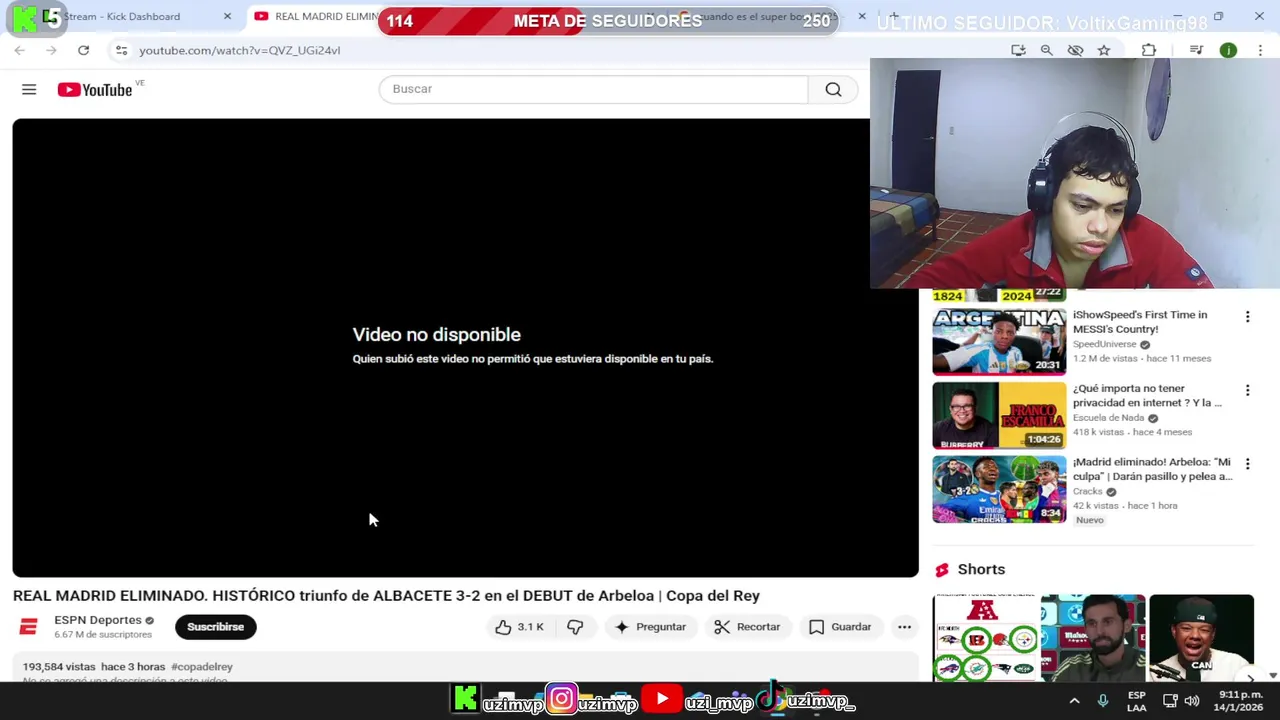This screenshot has width=1280, height=720.
Task: Open the SpeedUniverse channel link
Action: coord(1105,344)
